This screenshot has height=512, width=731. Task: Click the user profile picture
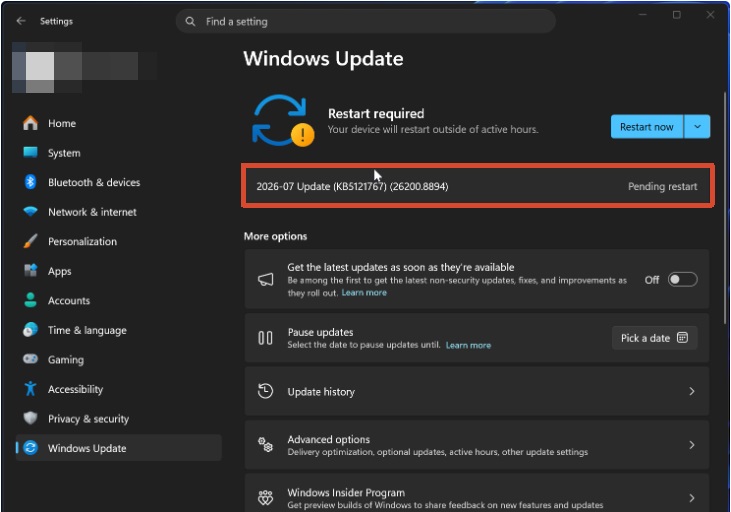point(40,70)
